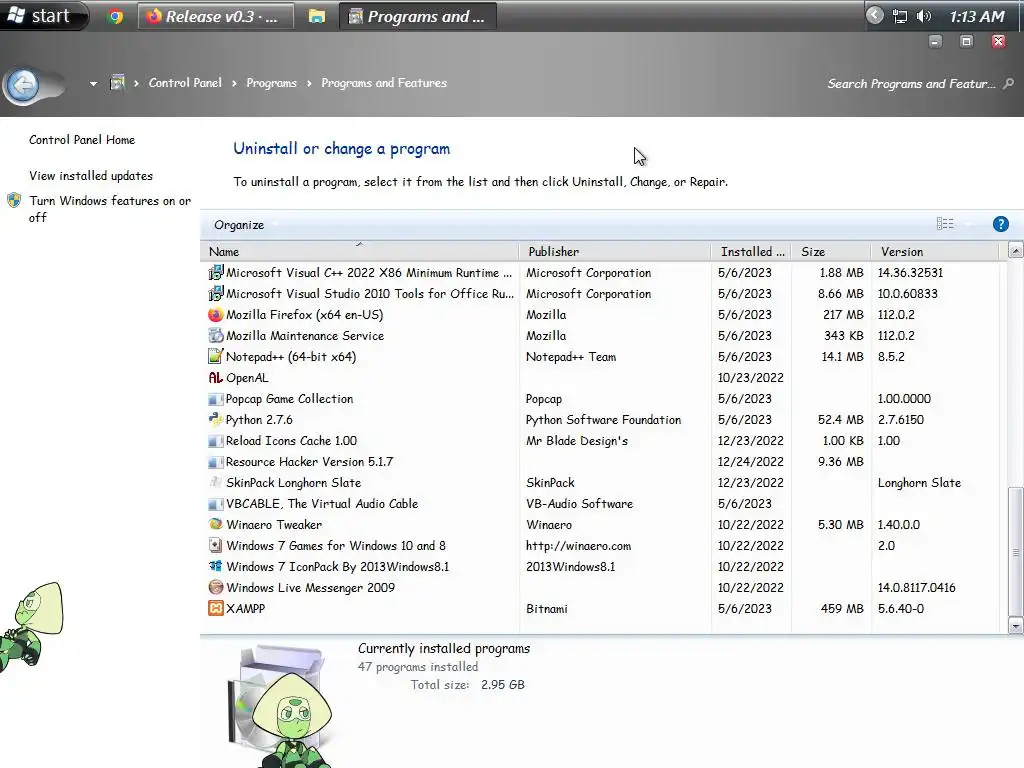The image size is (1024, 768).
Task: Go to Programs breadcrumb
Action: click(271, 83)
